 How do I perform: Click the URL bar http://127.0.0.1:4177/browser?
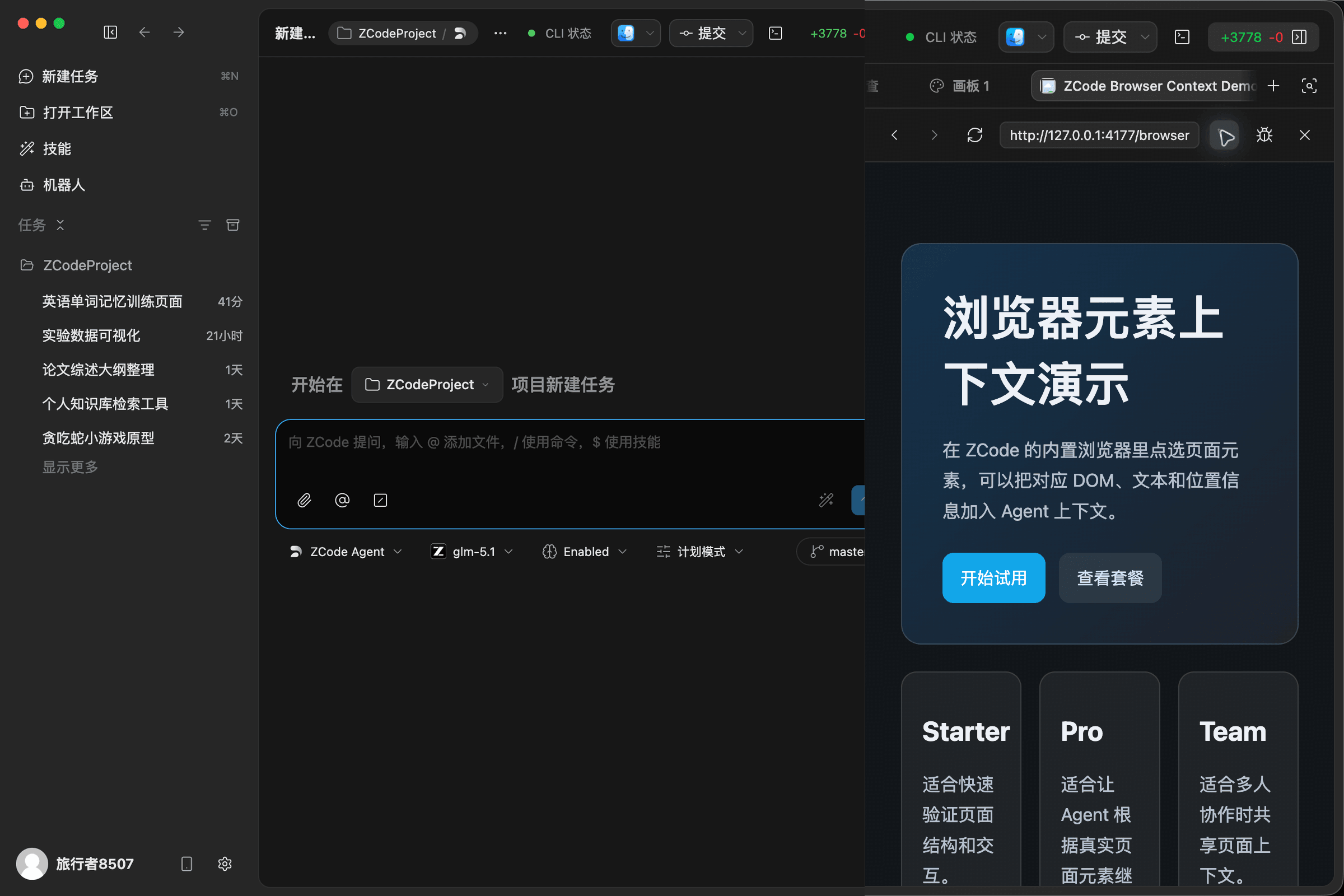1099,135
